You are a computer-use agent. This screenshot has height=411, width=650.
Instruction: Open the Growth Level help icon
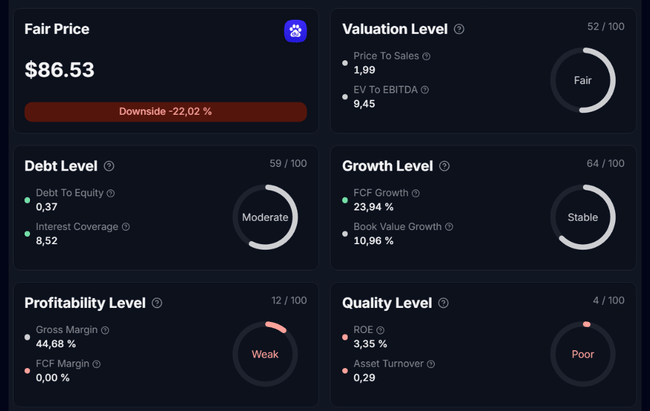coord(445,166)
